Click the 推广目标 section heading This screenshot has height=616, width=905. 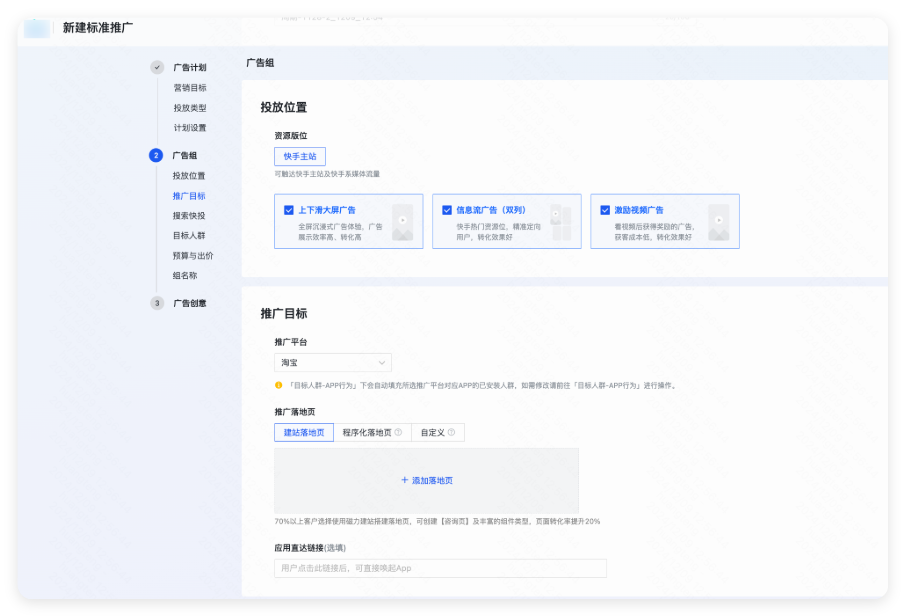pyautogui.click(x=284, y=313)
